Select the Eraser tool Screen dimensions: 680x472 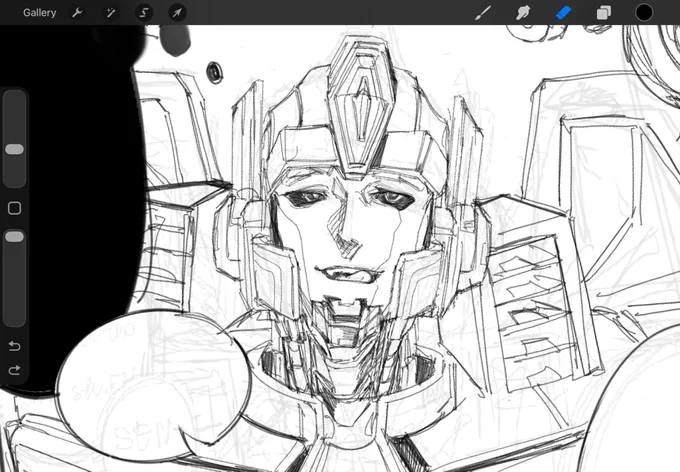pos(563,13)
